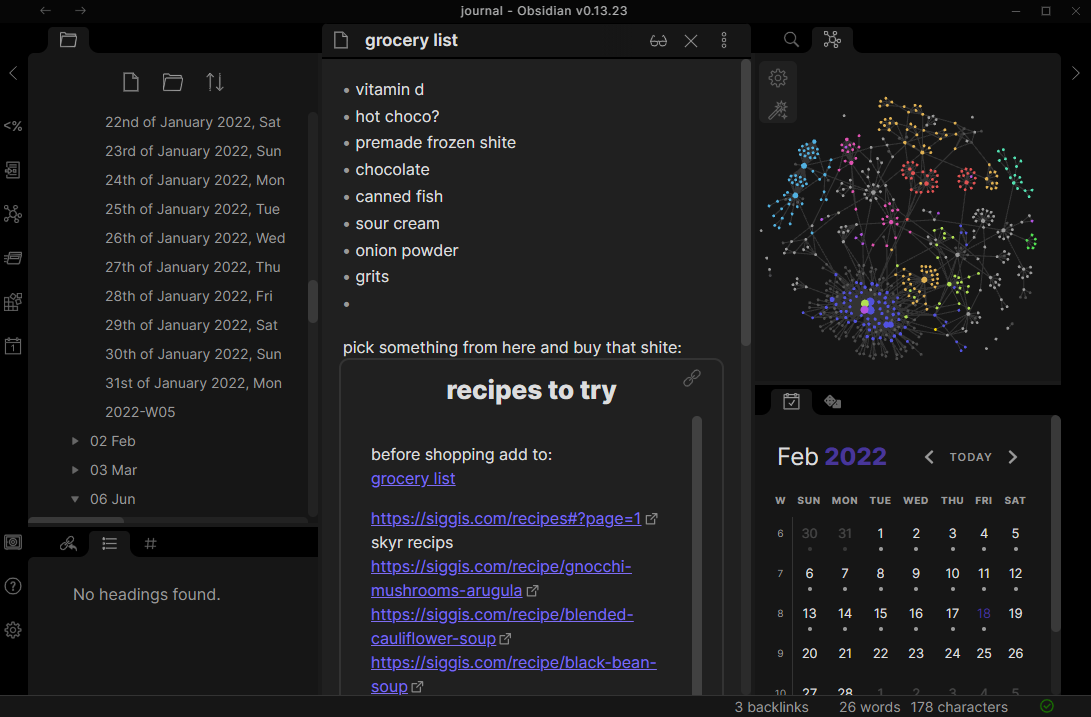Open the search tab icon

click(x=791, y=40)
